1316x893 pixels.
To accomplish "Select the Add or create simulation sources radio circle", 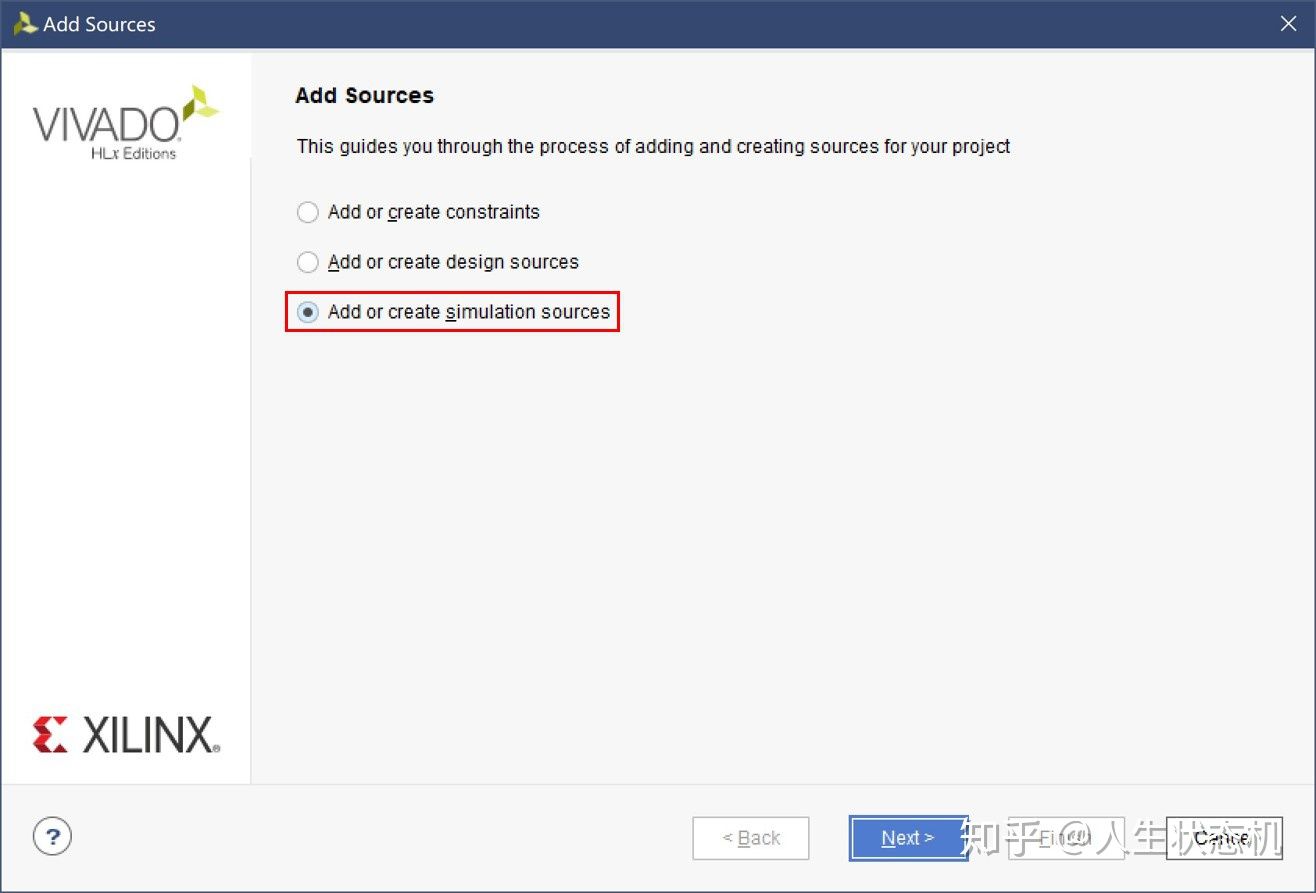I will pyautogui.click(x=308, y=312).
